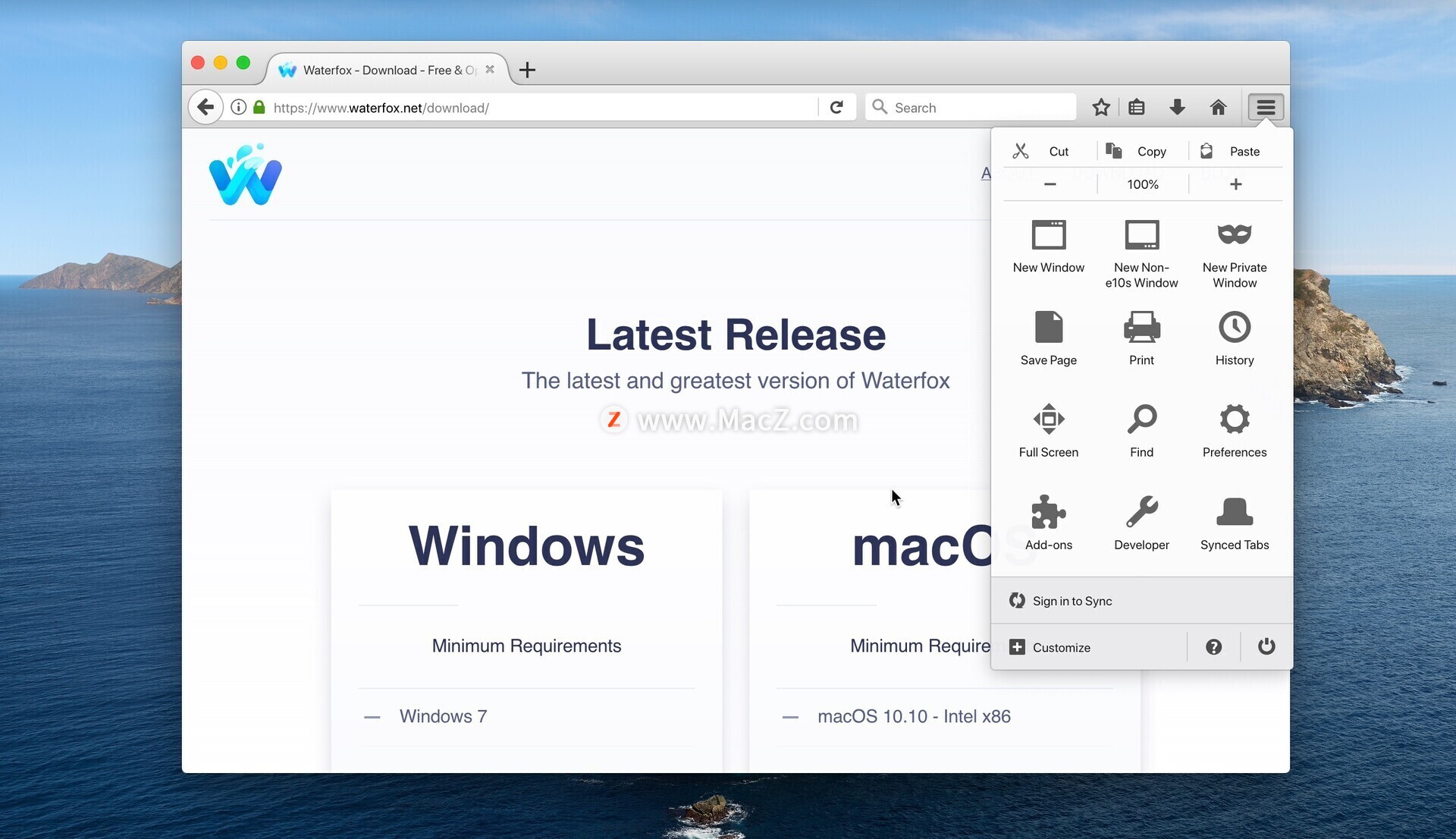Show site information via the info icon
Image resolution: width=1456 pixels, height=839 pixels.
point(238,107)
